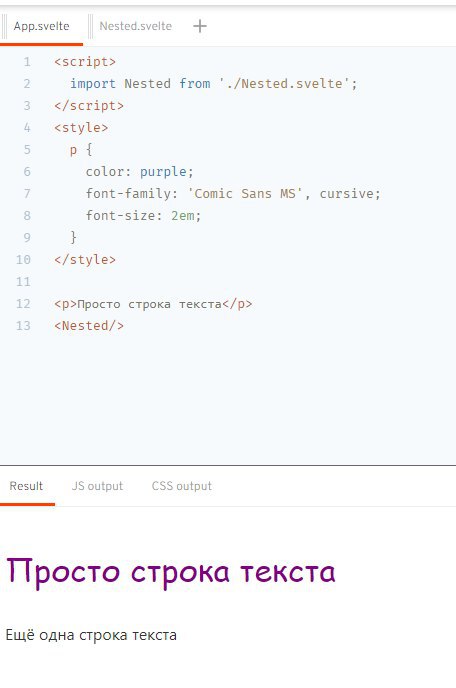The image size is (456, 688).
Task: Click the 'p {' selector line
Action: click(81, 150)
